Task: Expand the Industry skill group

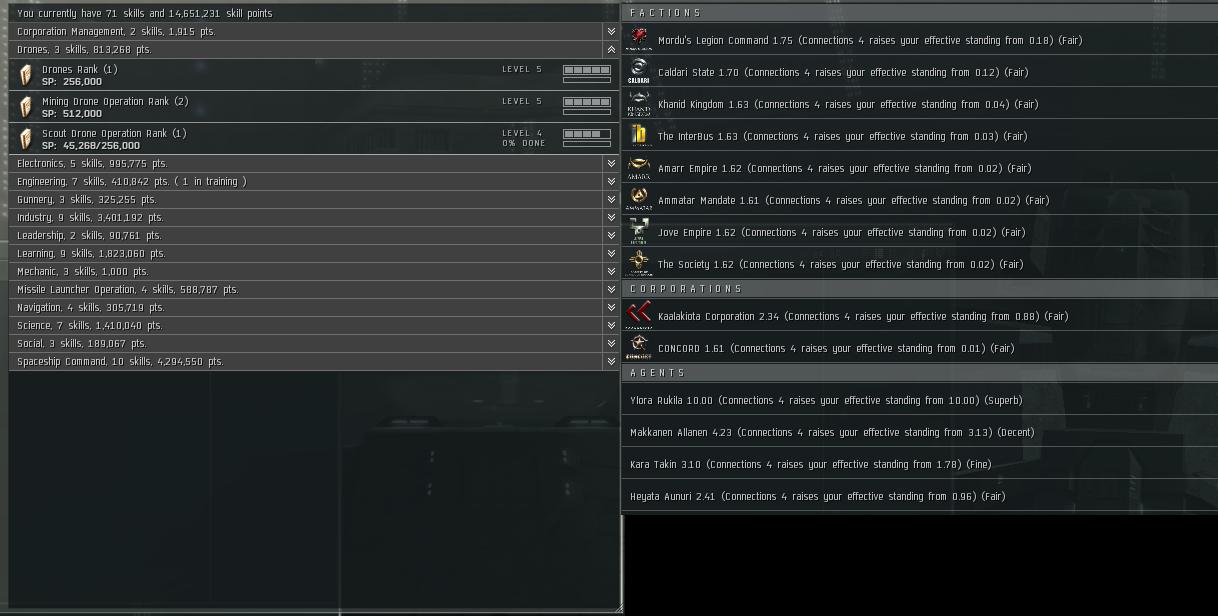Action: 611,218
